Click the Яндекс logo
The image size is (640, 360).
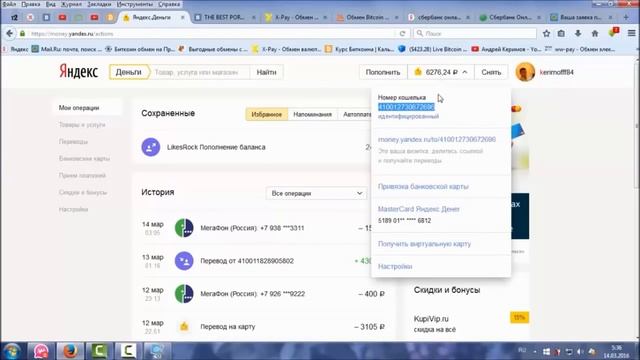(78, 72)
